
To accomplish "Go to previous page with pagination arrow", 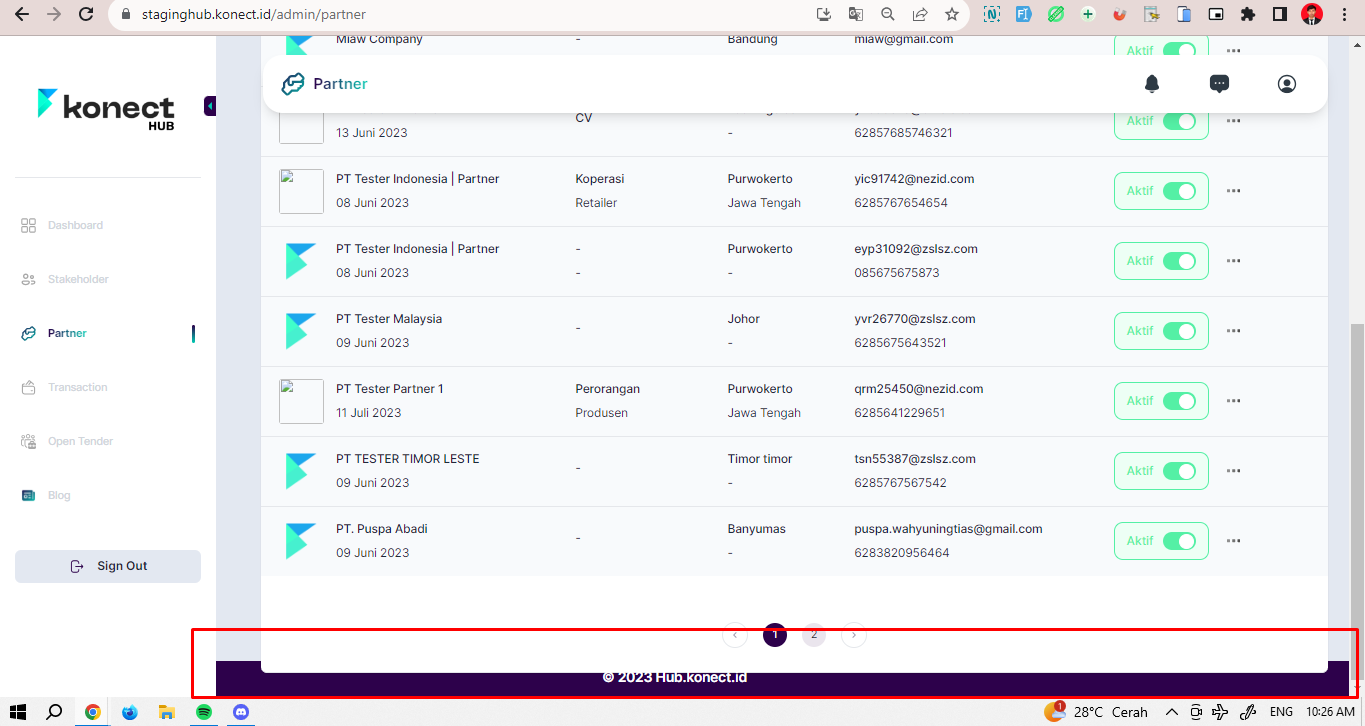I will coord(735,634).
